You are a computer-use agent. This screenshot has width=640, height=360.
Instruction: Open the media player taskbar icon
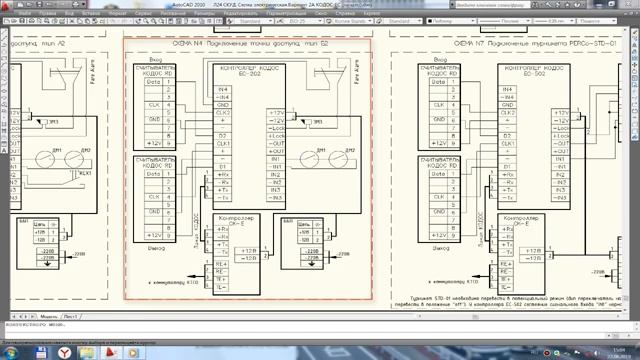point(133,352)
